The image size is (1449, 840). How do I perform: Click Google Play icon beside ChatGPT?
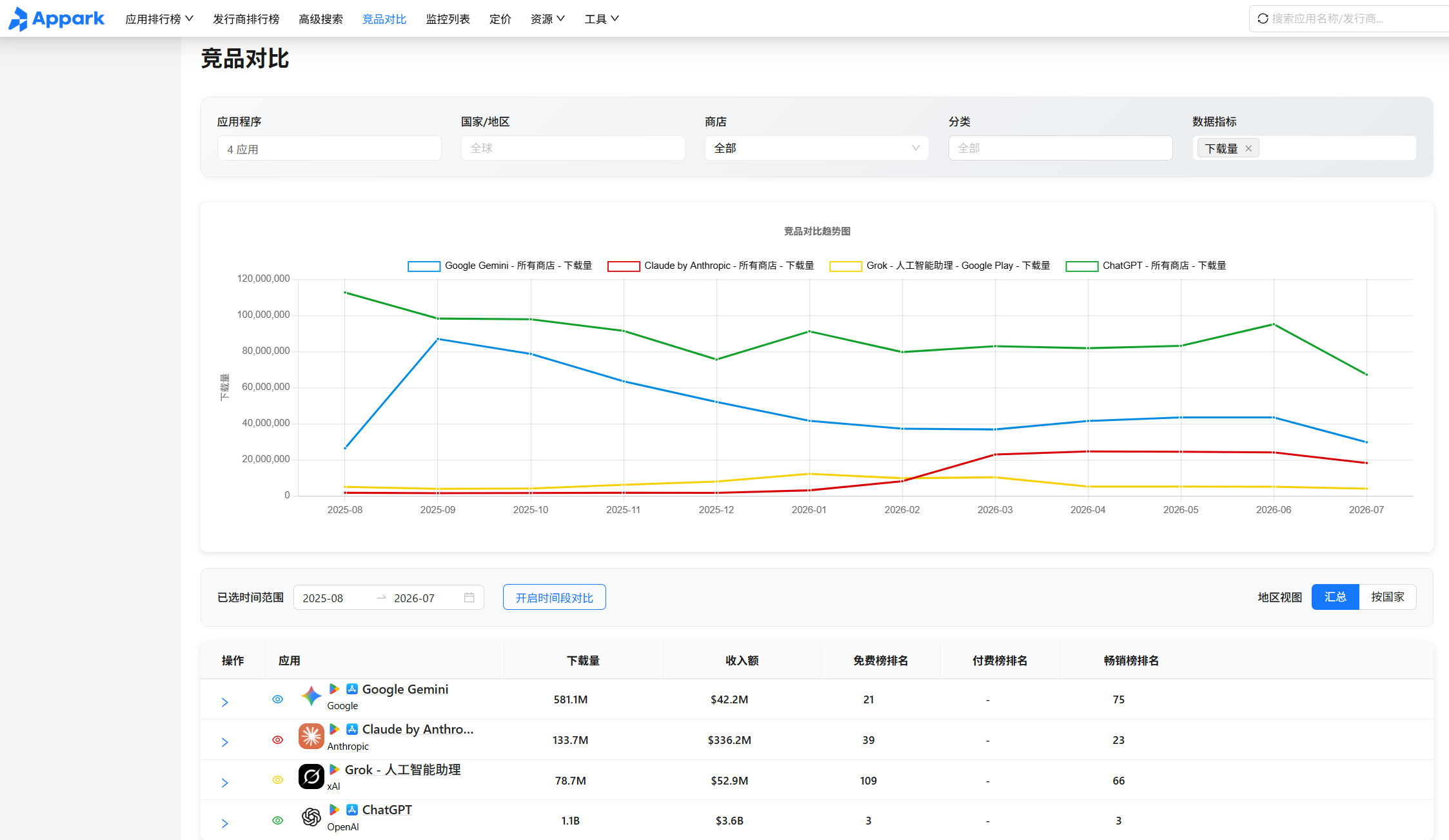[x=334, y=809]
